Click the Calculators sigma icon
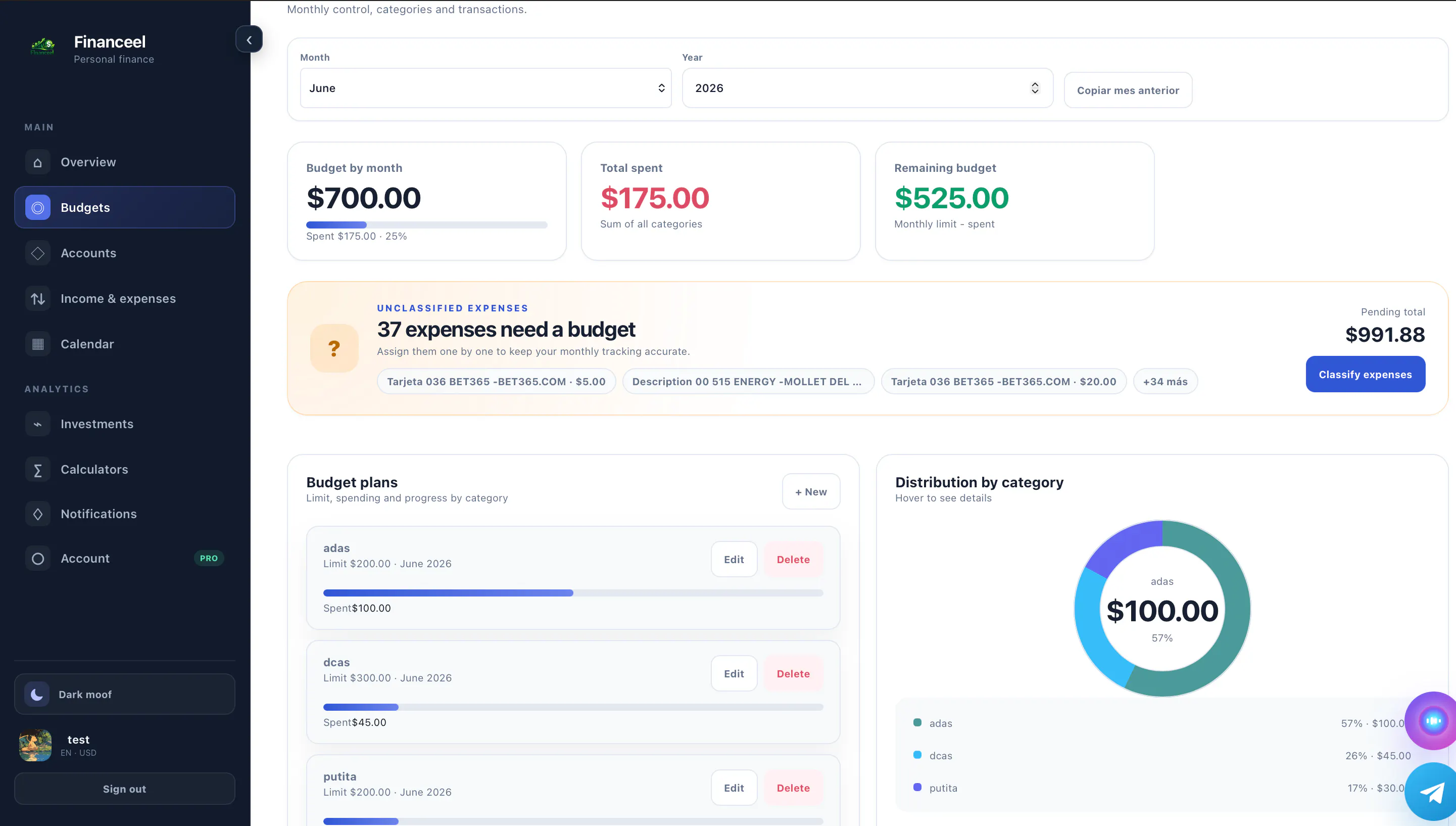The image size is (1456, 826). click(x=38, y=470)
